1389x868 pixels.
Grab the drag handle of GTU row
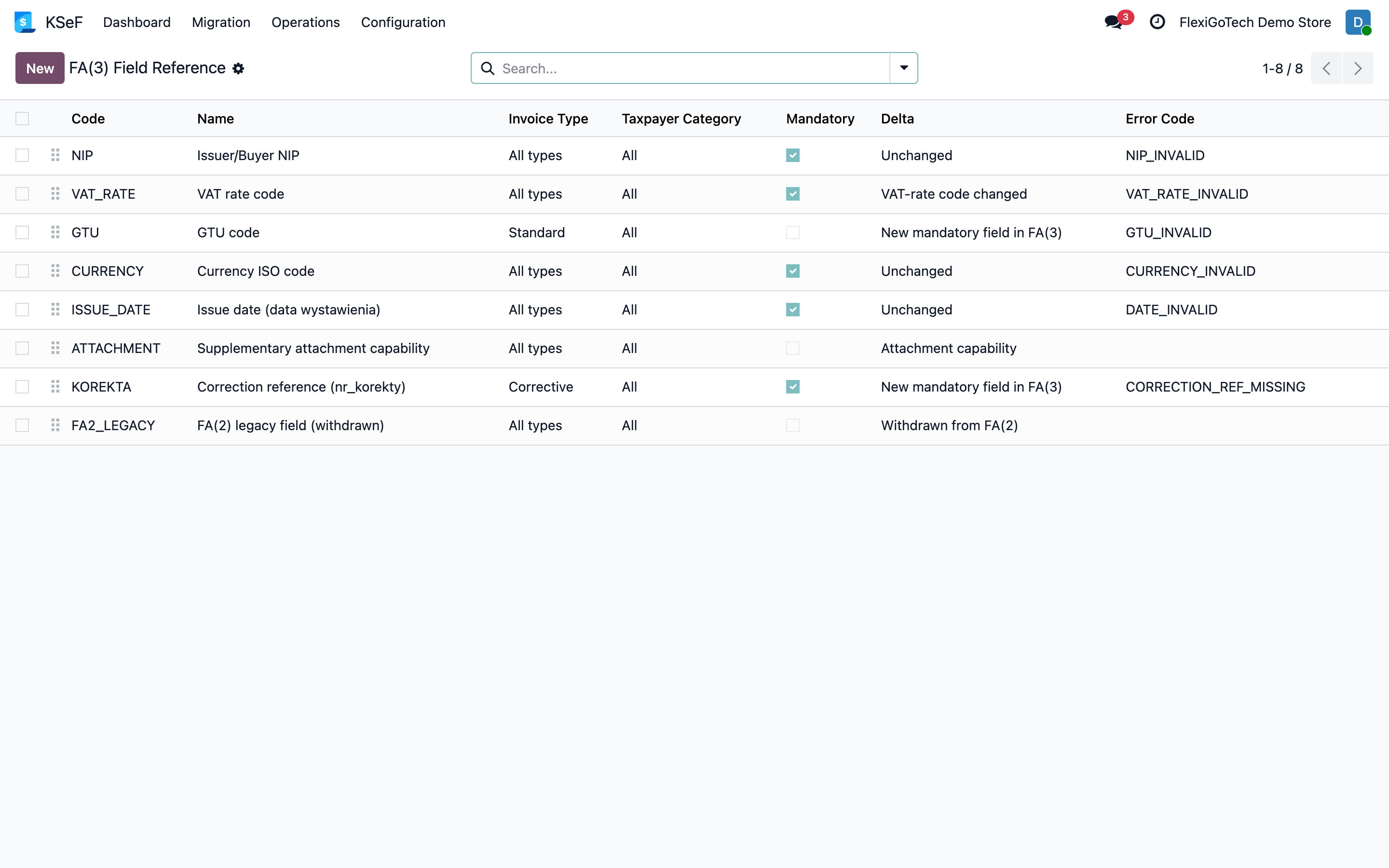tap(55, 232)
